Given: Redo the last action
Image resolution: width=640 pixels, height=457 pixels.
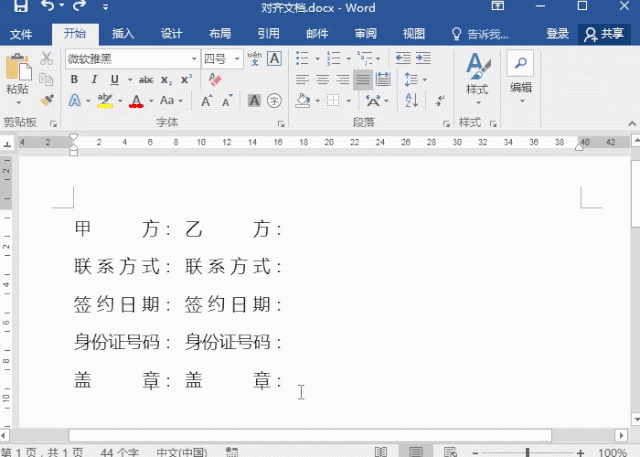Looking at the screenshot, I should coord(80,5).
